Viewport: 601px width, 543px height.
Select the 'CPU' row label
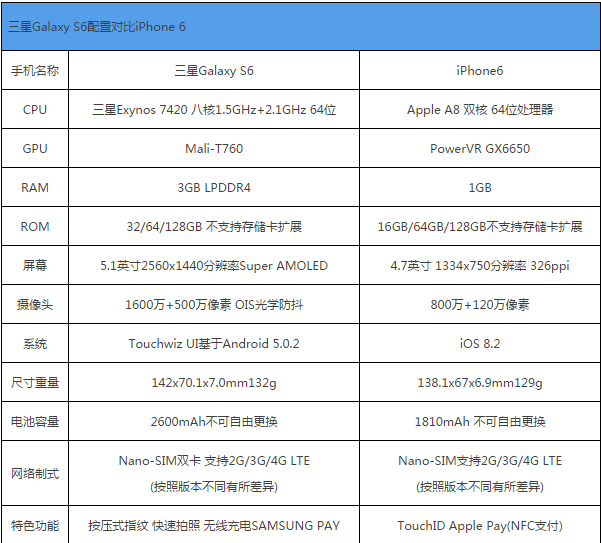tap(35, 110)
